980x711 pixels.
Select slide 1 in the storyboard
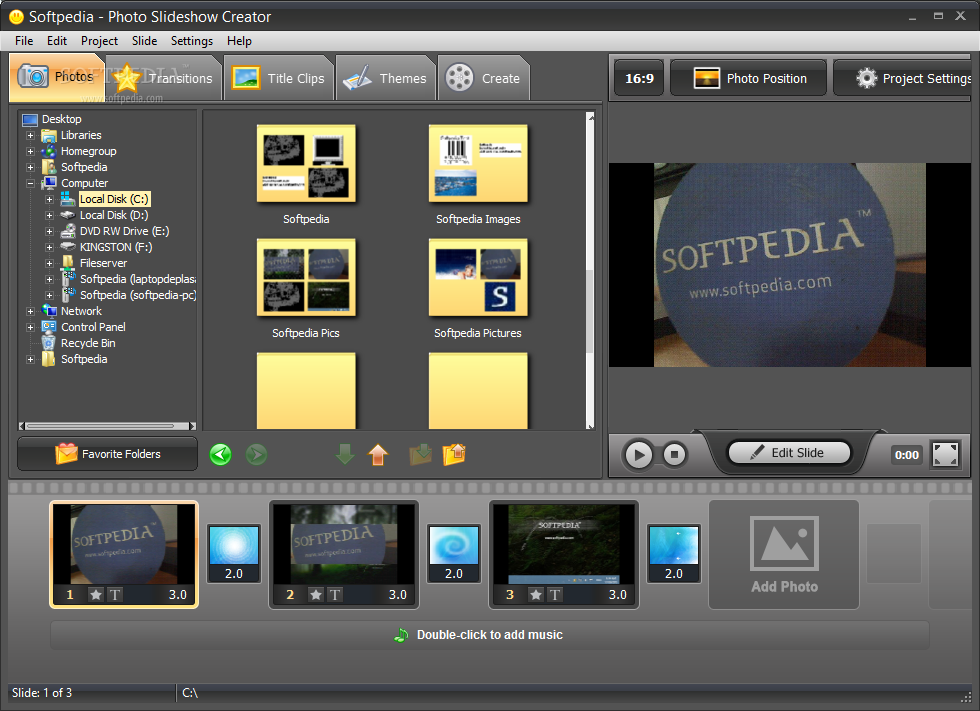coord(124,554)
